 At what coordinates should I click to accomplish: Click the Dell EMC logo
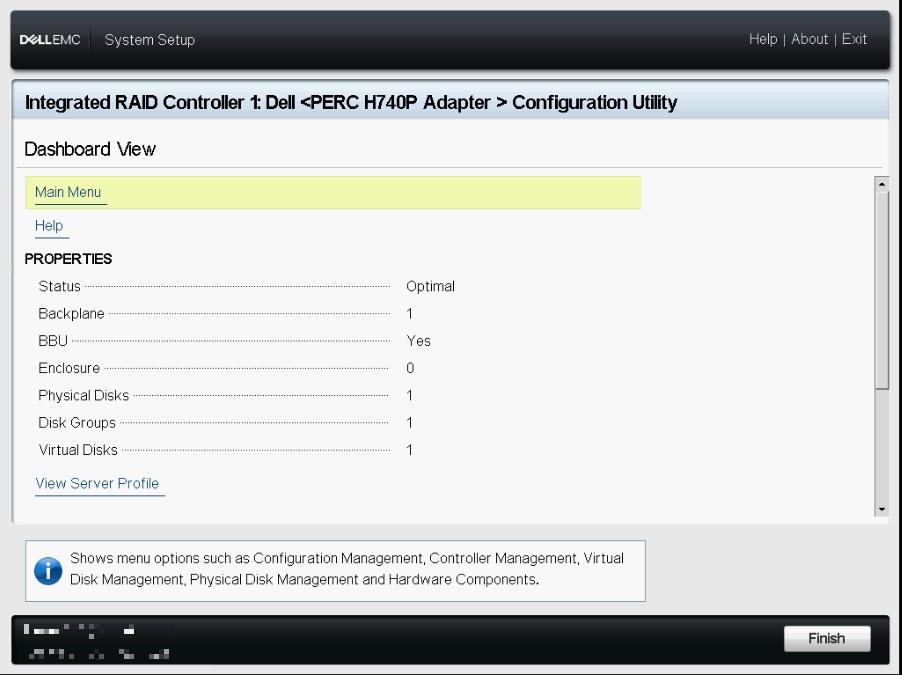pyautogui.click(x=50, y=40)
